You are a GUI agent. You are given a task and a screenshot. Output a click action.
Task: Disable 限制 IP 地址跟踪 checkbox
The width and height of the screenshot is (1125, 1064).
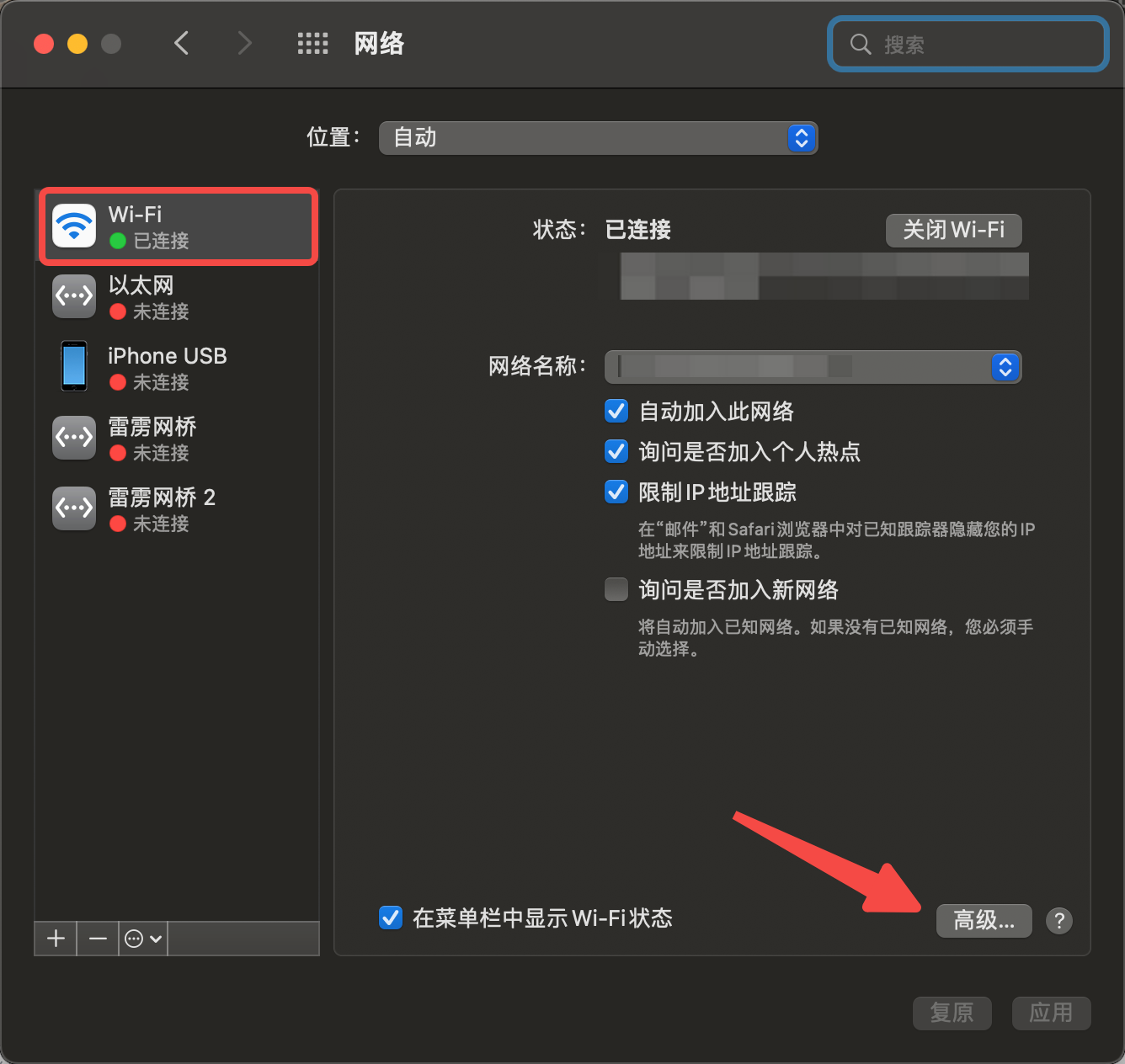616,492
